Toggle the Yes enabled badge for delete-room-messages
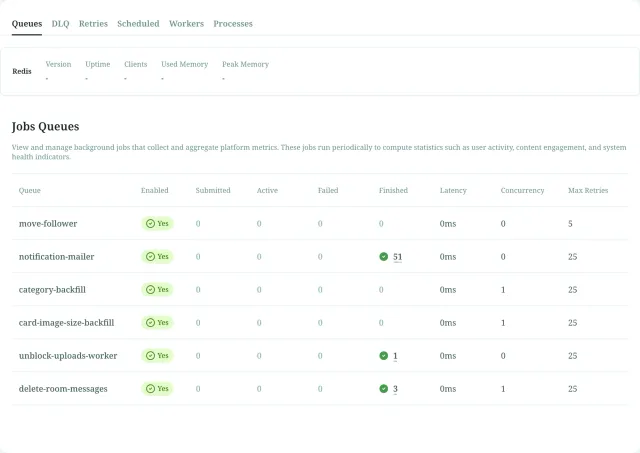This screenshot has height=453, width=640. (x=157, y=389)
